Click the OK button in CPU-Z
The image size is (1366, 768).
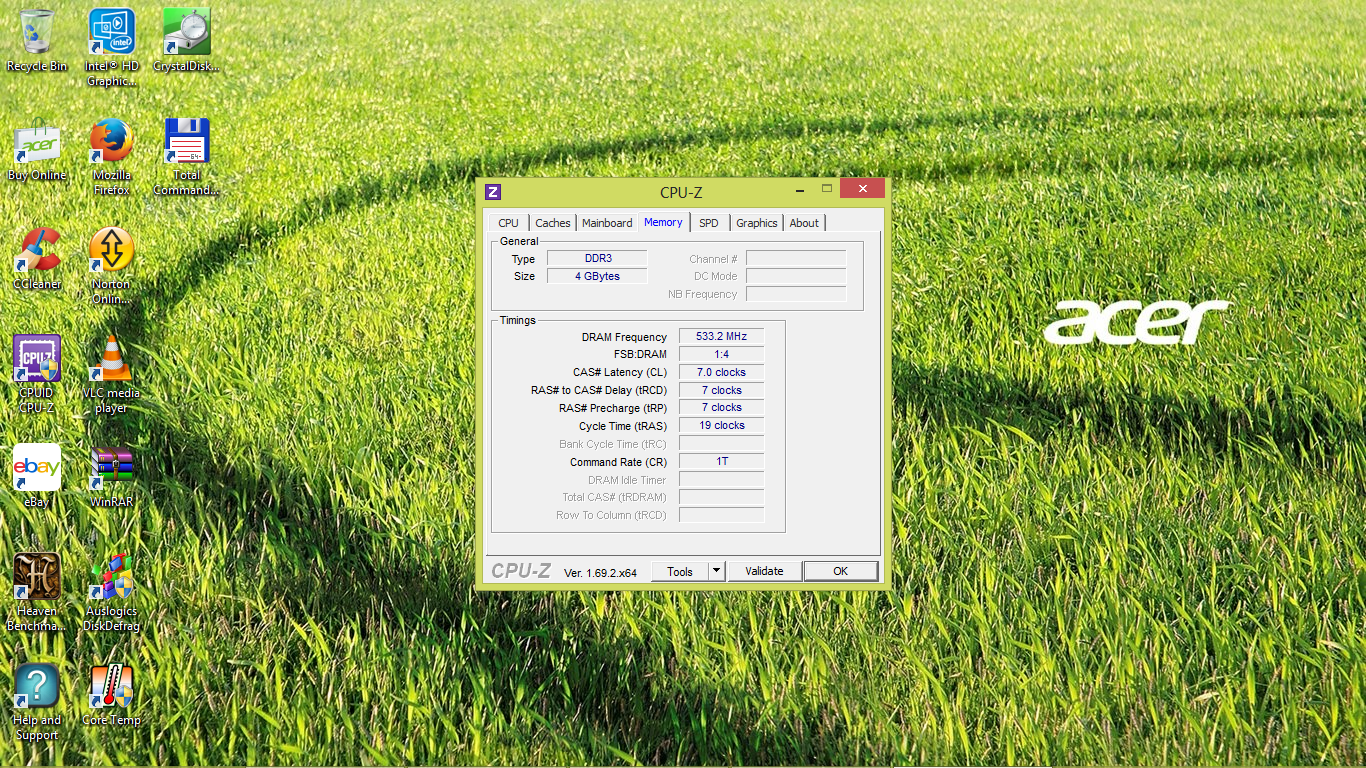pos(840,571)
